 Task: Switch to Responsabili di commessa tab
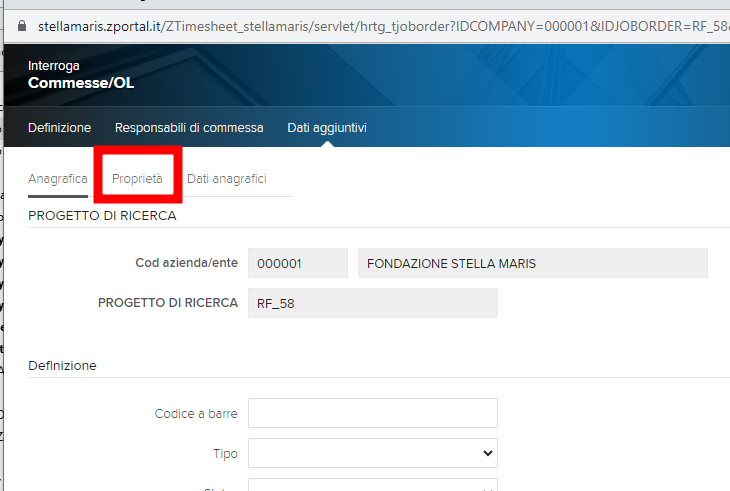(189, 128)
